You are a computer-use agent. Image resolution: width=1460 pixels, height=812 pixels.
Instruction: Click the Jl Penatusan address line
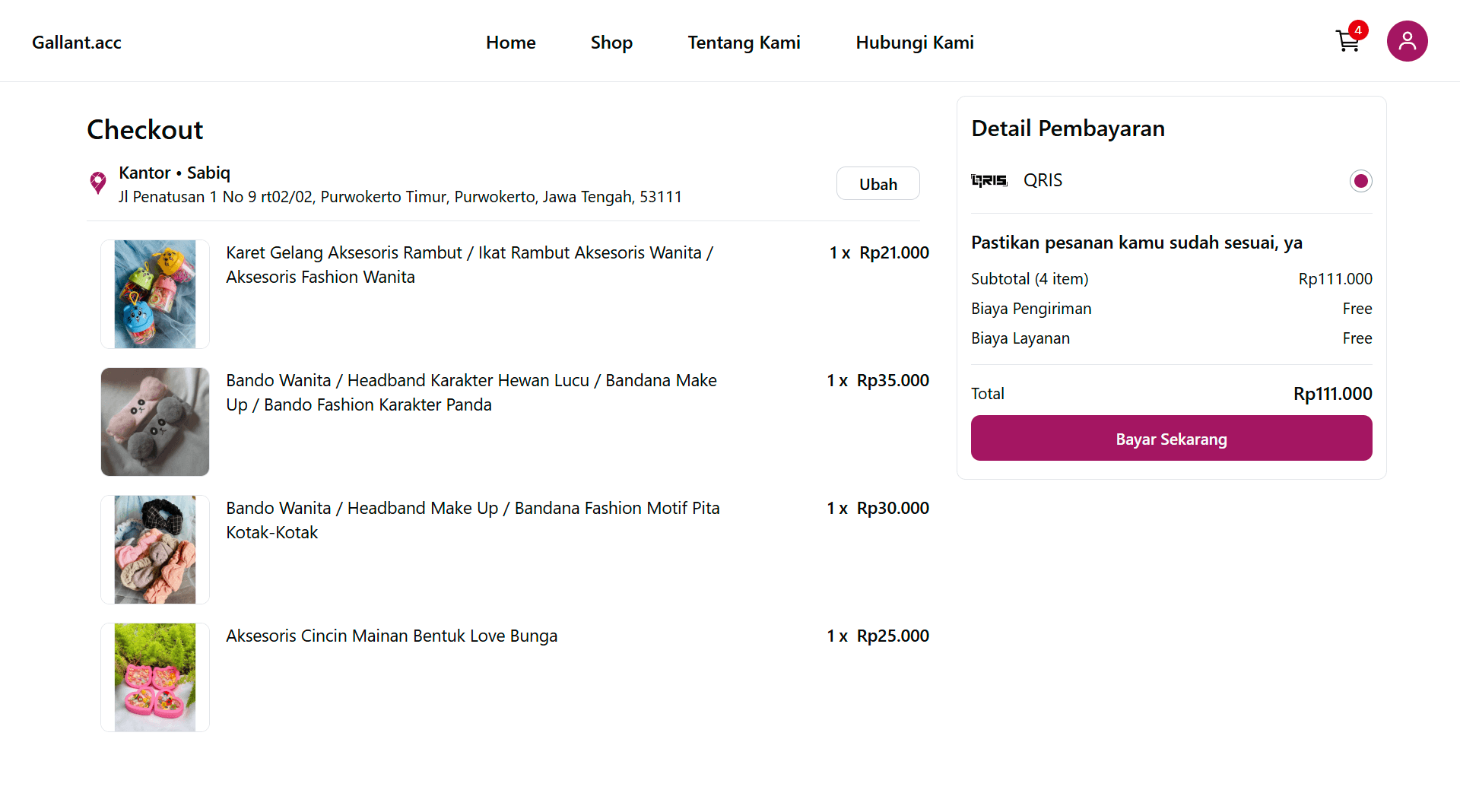pyautogui.click(x=400, y=197)
